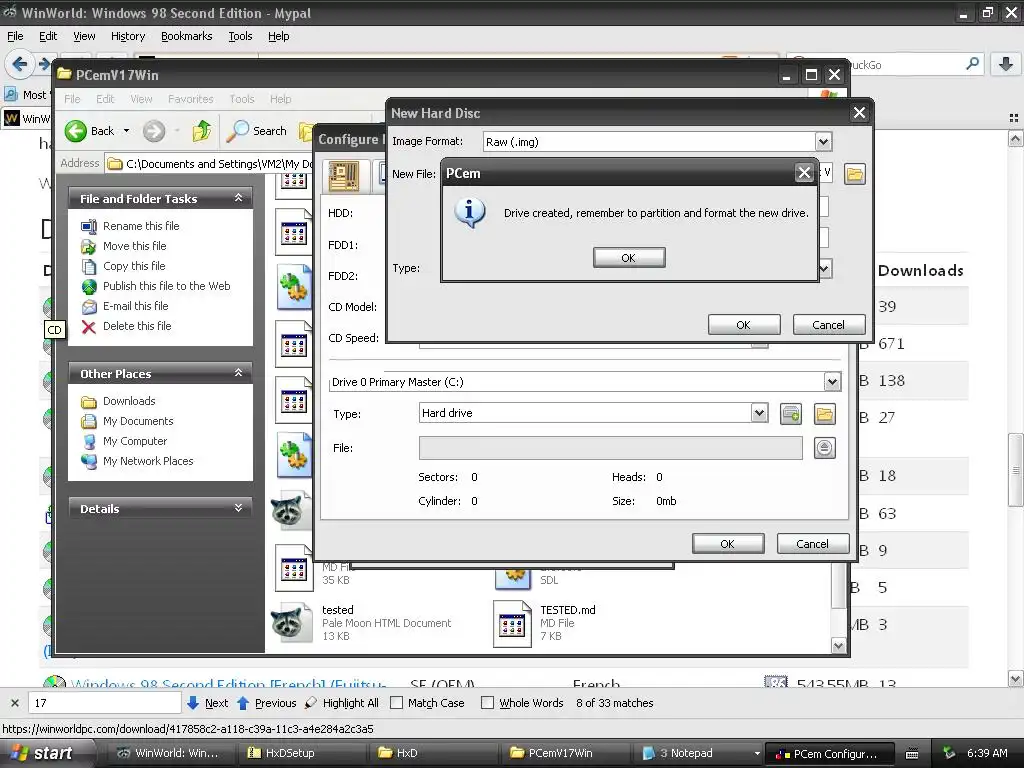Open the Edit menu in Mypal browser
The width and height of the screenshot is (1024, 768).
[48, 36]
